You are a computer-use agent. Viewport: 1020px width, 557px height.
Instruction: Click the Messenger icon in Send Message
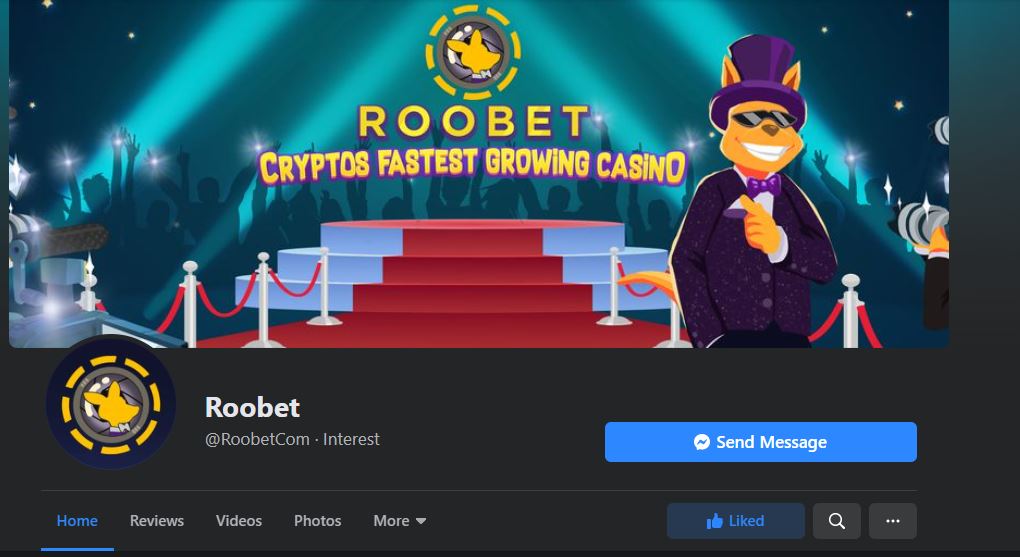pyautogui.click(x=701, y=442)
